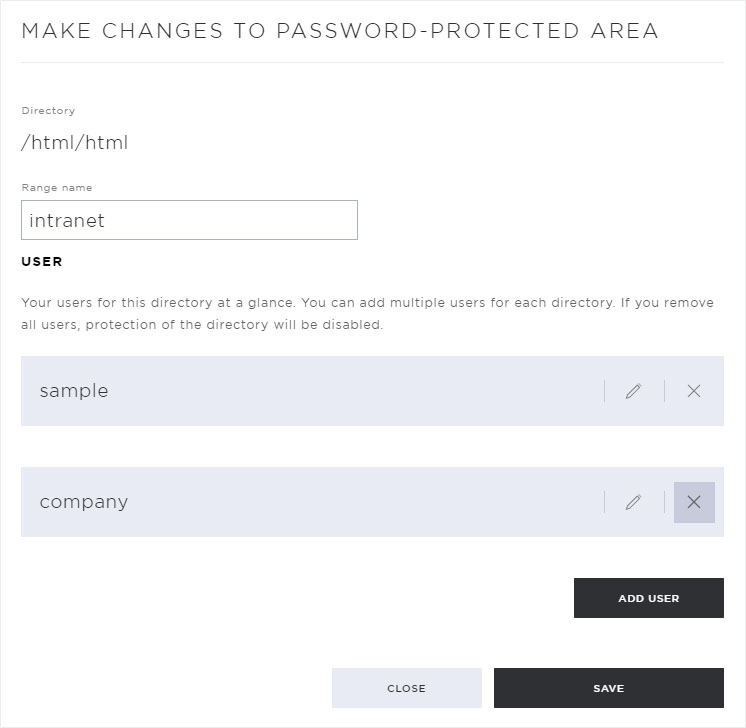Click the divider left of company's pencil icon
Screen dimensions: 746x728
(604, 502)
